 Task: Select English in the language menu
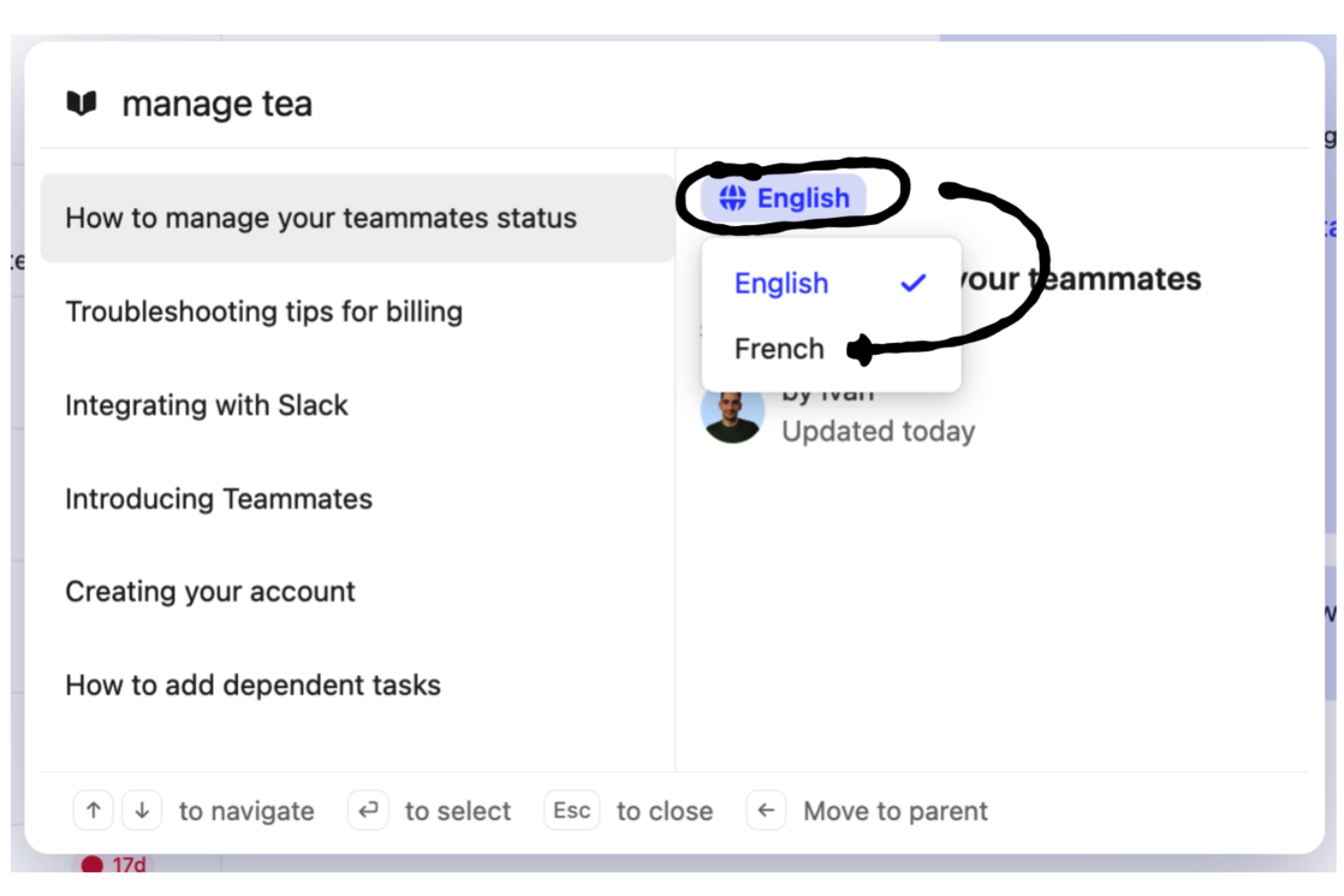tap(830, 283)
